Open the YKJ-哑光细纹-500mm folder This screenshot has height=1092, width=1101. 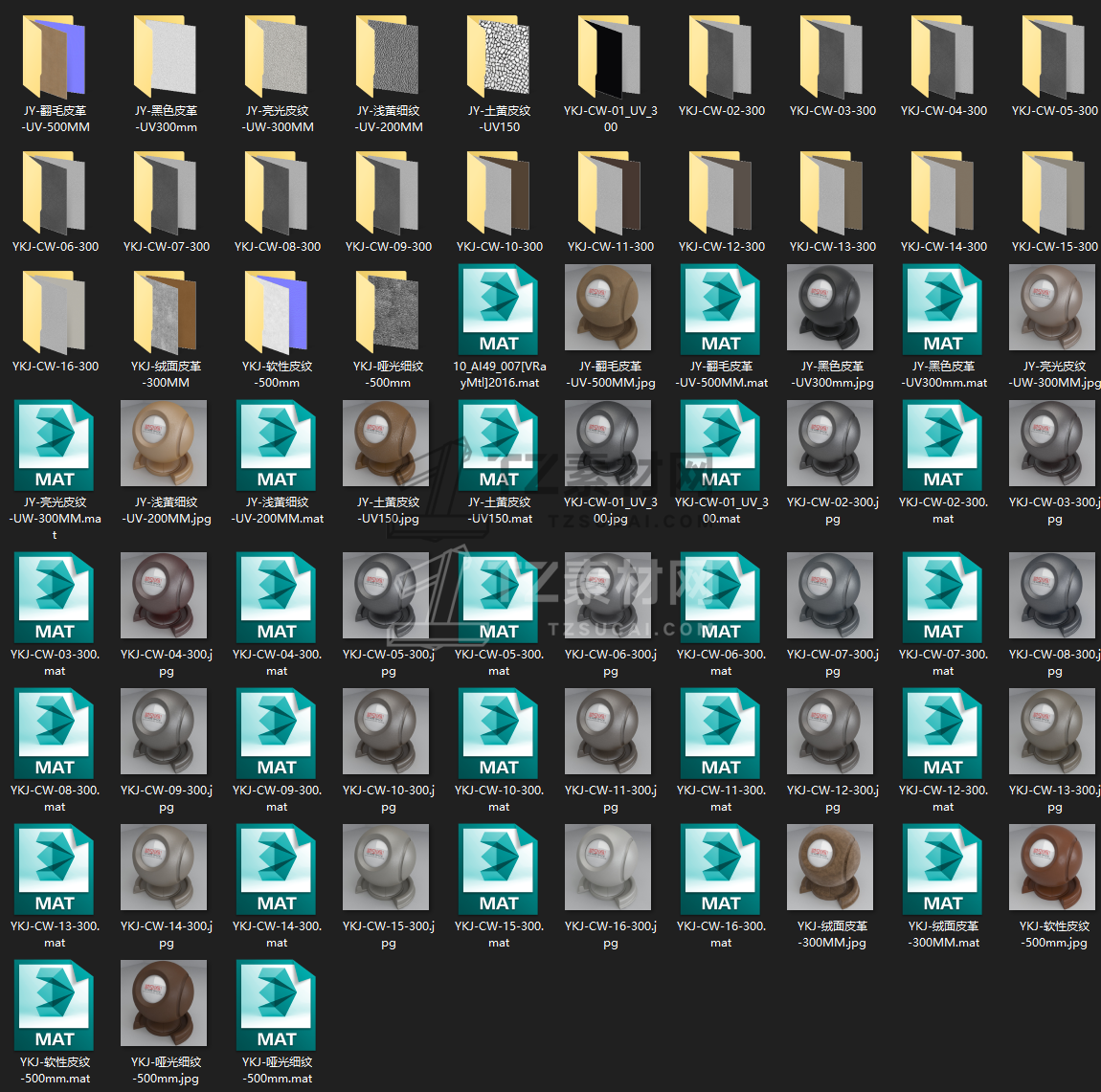(388, 313)
